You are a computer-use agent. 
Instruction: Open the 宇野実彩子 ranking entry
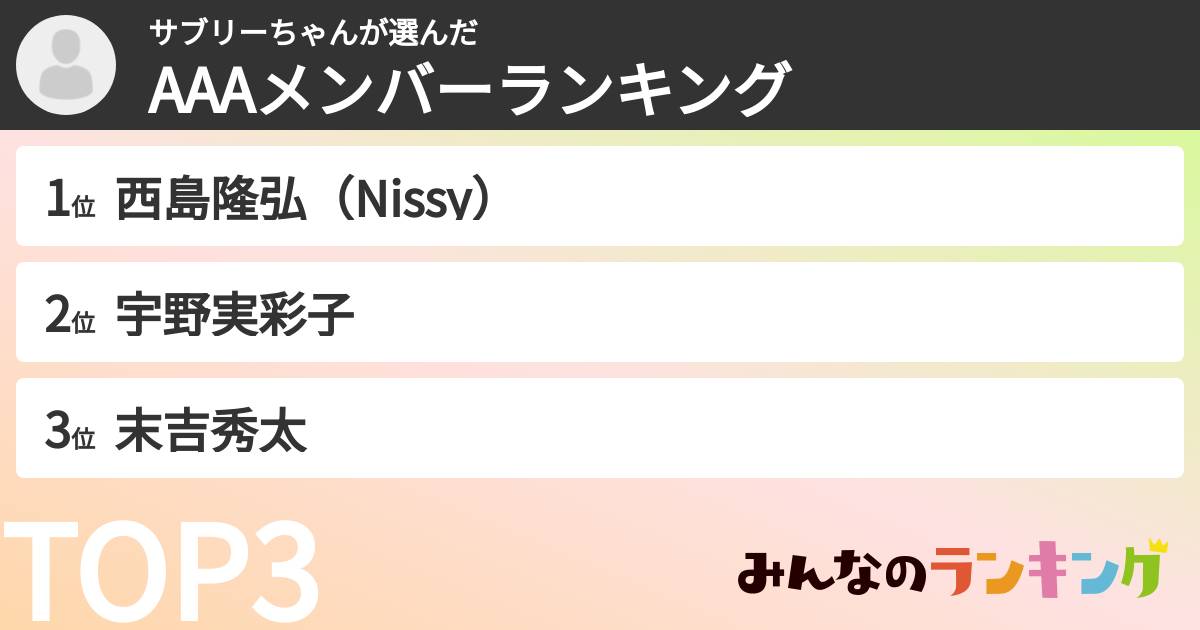pos(235,316)
